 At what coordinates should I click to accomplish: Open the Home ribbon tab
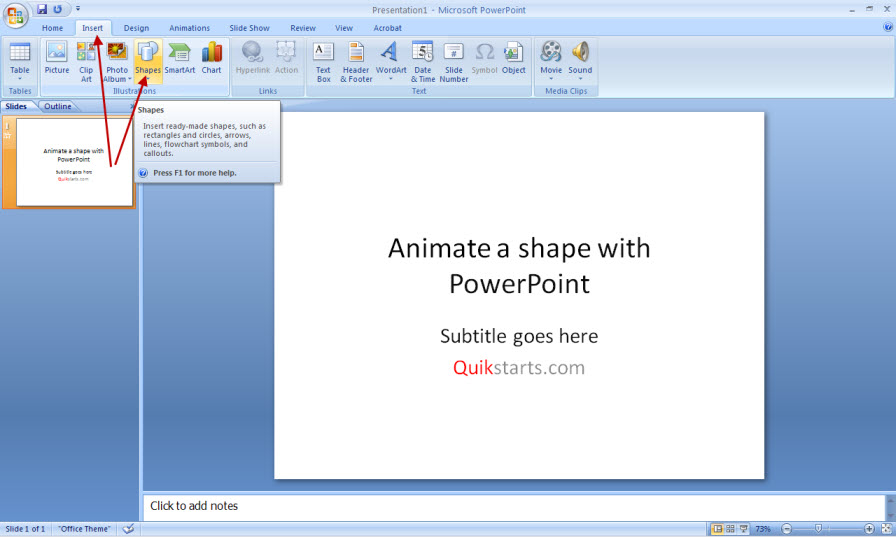[53, 28]
